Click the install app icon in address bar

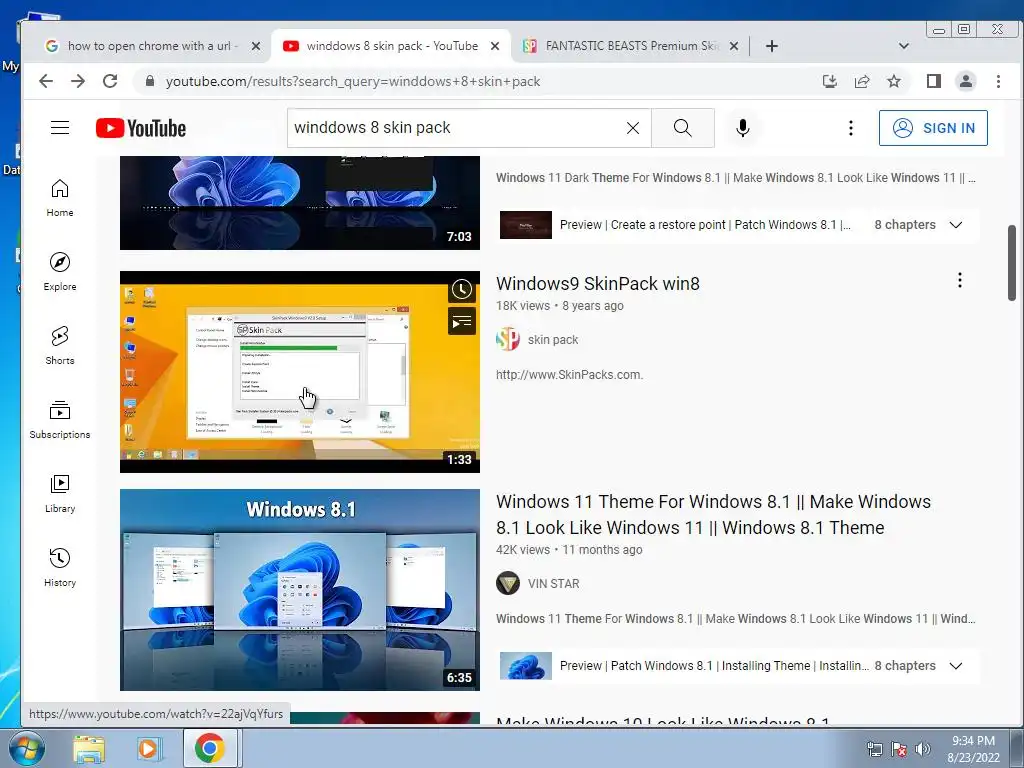[829, 81]
